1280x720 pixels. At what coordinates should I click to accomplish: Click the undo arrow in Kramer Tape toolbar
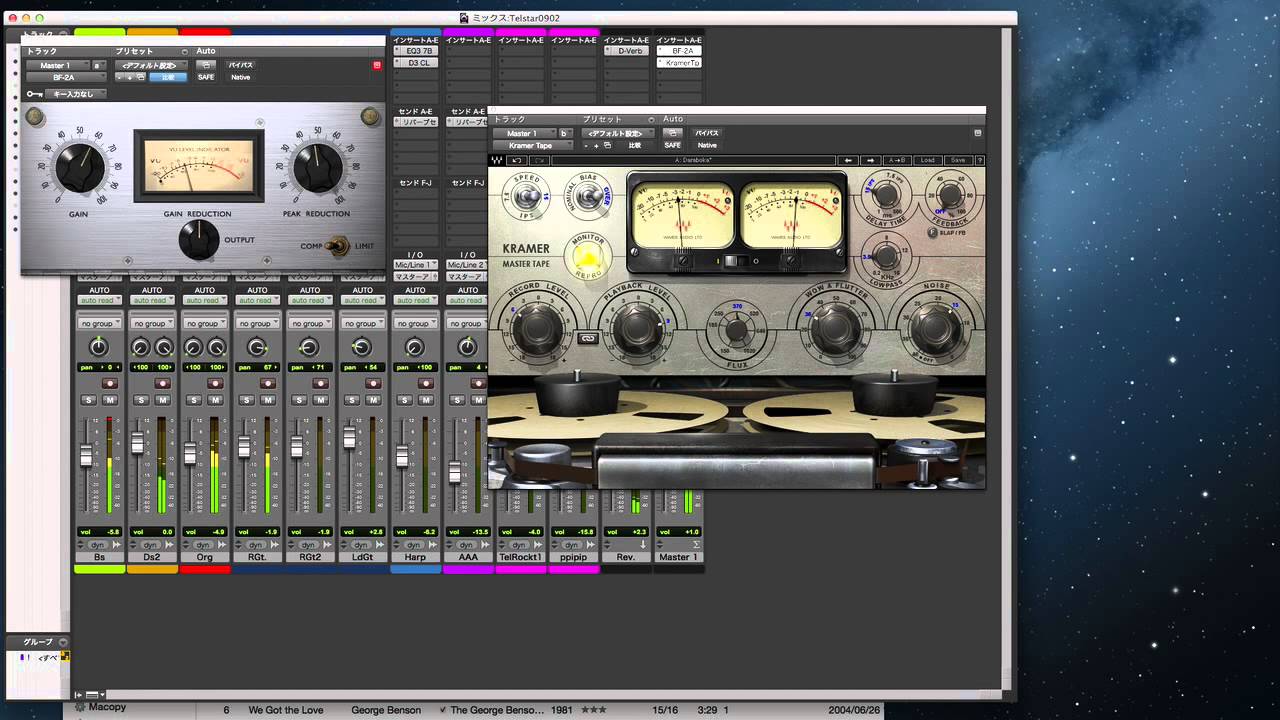[x=517, y=160]
